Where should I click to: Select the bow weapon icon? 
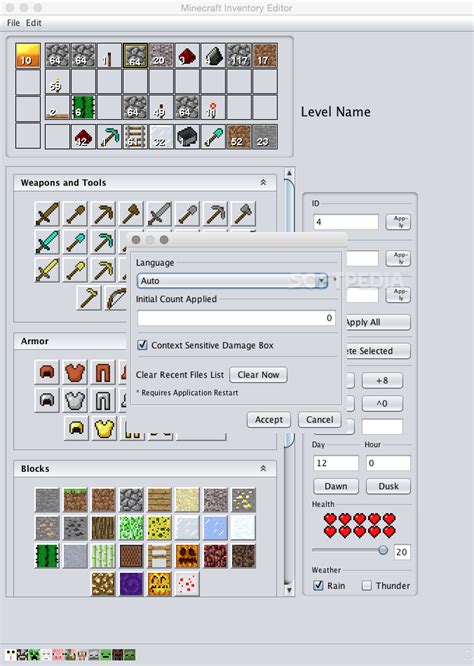[x=116, y=298]
